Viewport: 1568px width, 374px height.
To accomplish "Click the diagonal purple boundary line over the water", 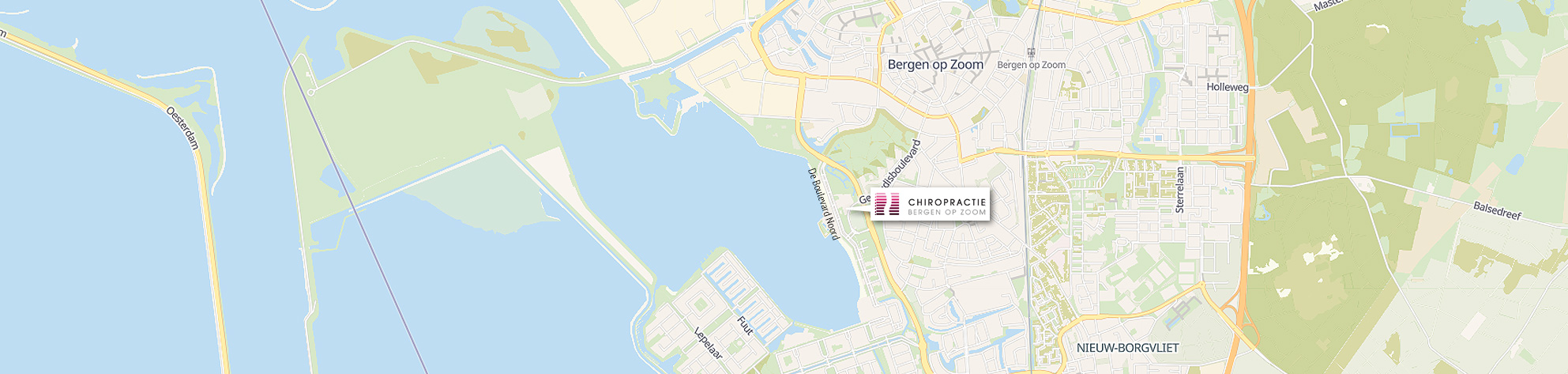I will (344, 187).
